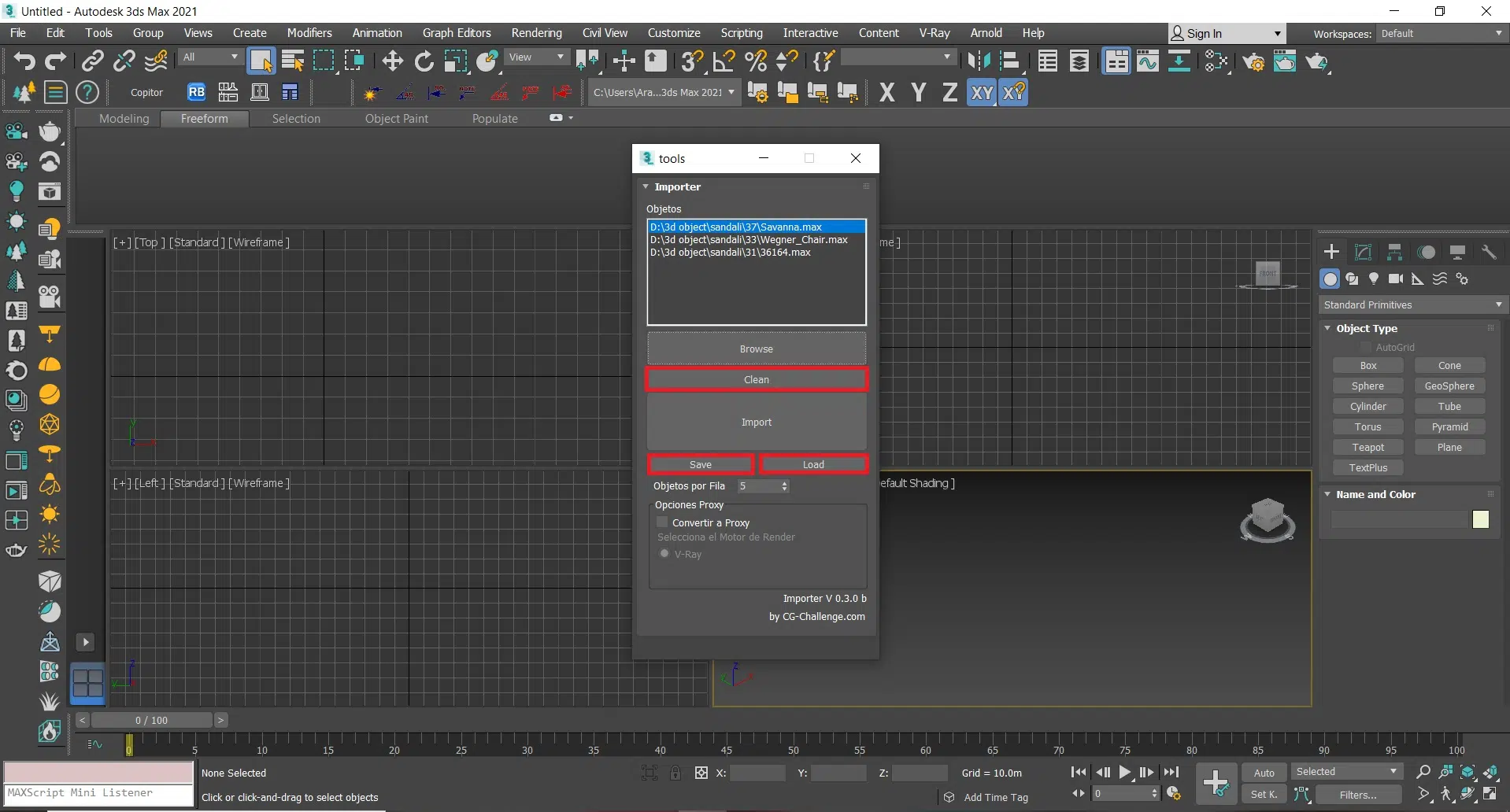1510x812 pixels.
Task: Click the Percent Snap toggle icon
Action: point(755,61)
